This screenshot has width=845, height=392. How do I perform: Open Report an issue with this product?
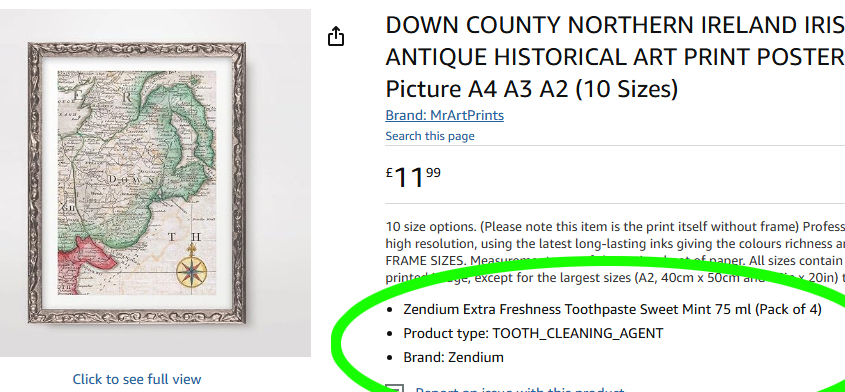coord(520,389)
